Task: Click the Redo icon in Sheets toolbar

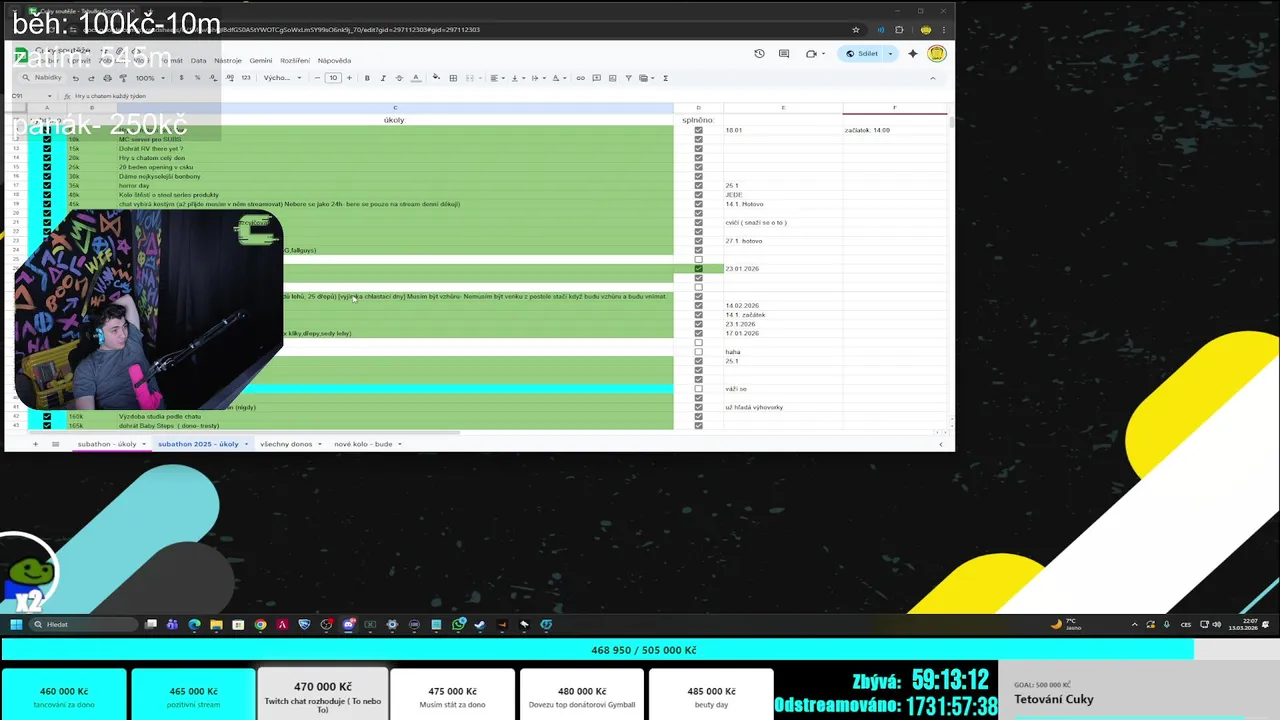Action: [x=91, y=78]
